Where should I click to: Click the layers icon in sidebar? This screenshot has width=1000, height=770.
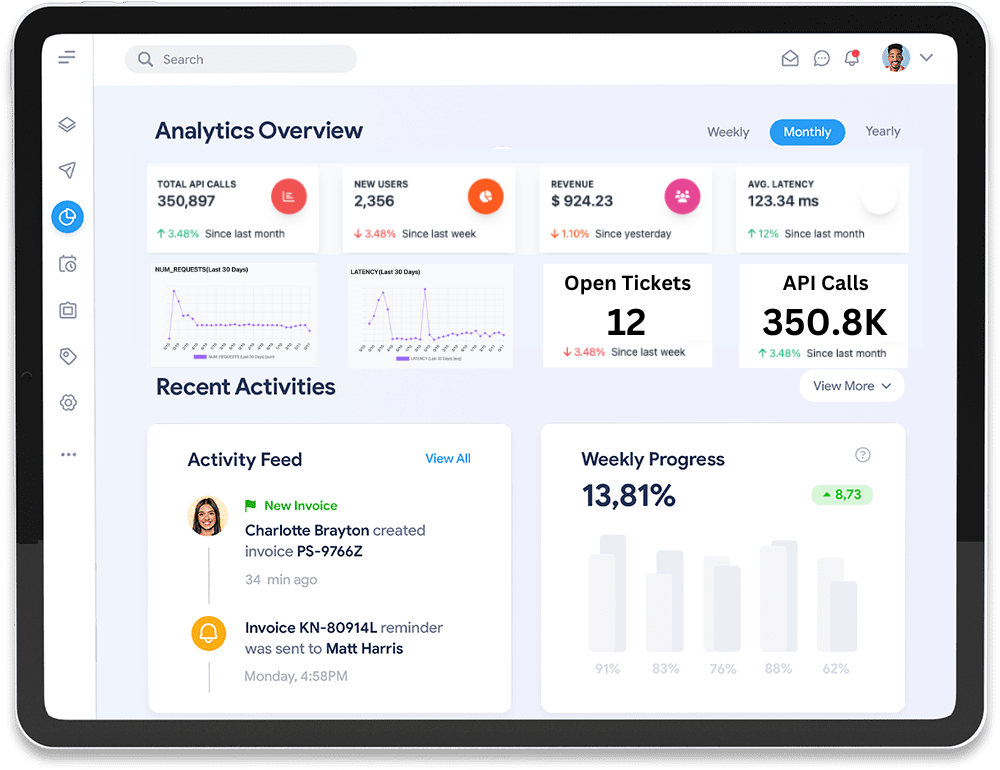67,125
